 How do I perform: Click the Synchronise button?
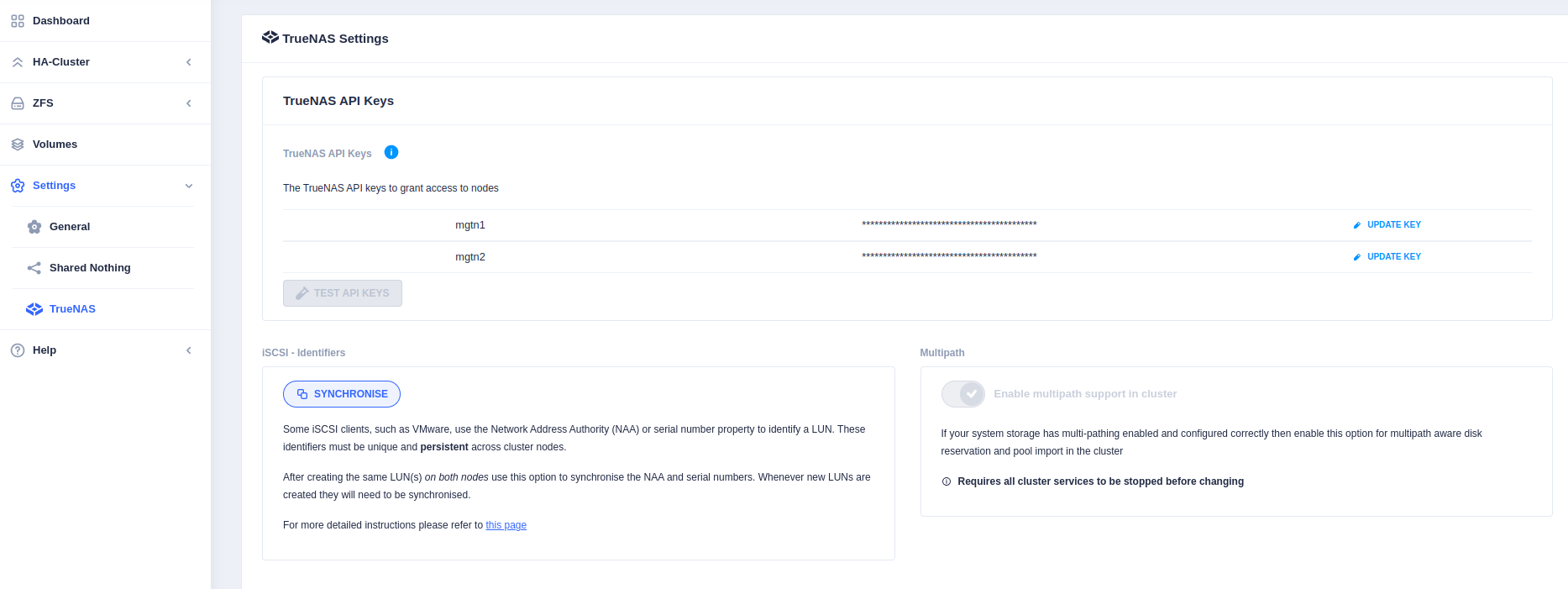342,394
